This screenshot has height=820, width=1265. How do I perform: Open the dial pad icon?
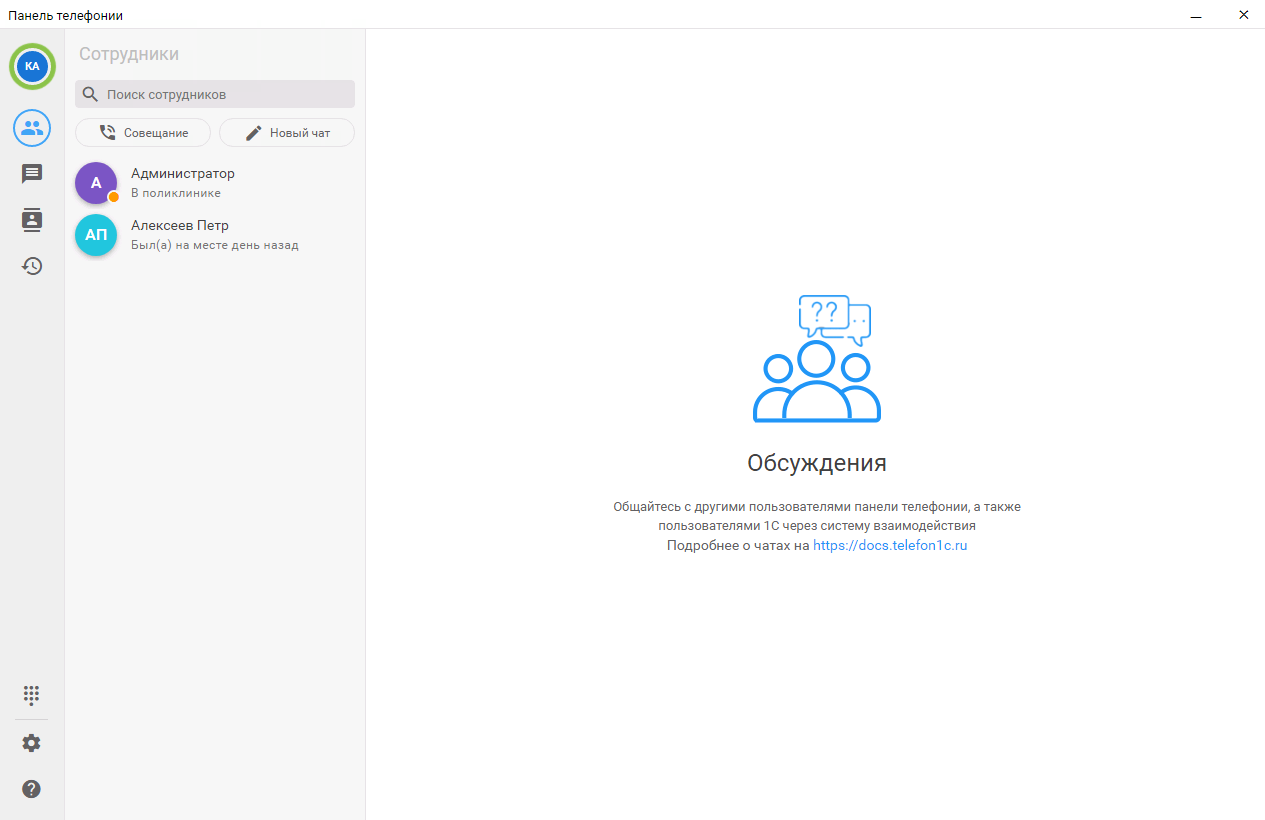(32, 694)
